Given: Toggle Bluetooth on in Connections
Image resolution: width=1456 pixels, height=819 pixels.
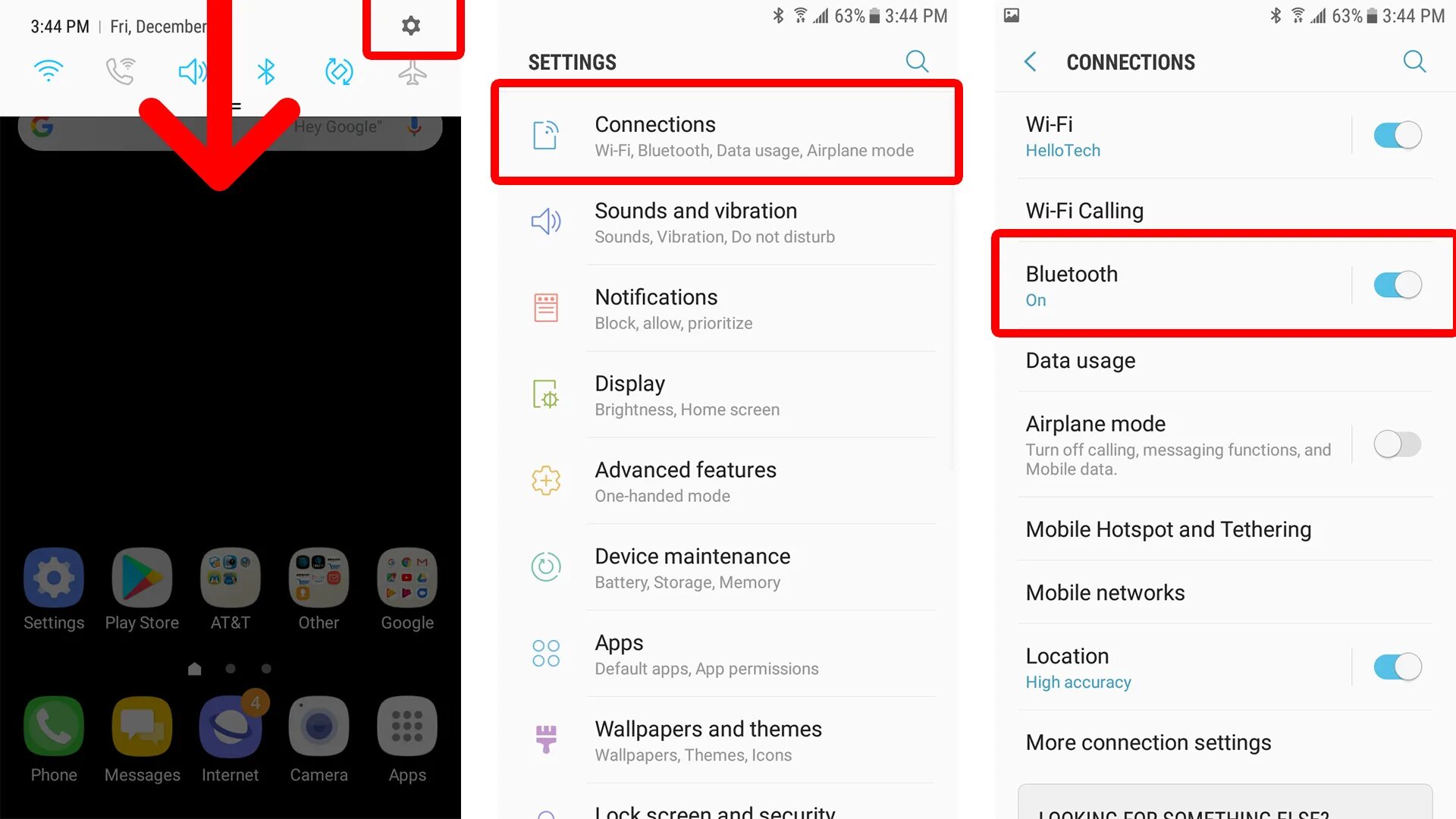Looking at the screenshot, I should [1397, 284].
